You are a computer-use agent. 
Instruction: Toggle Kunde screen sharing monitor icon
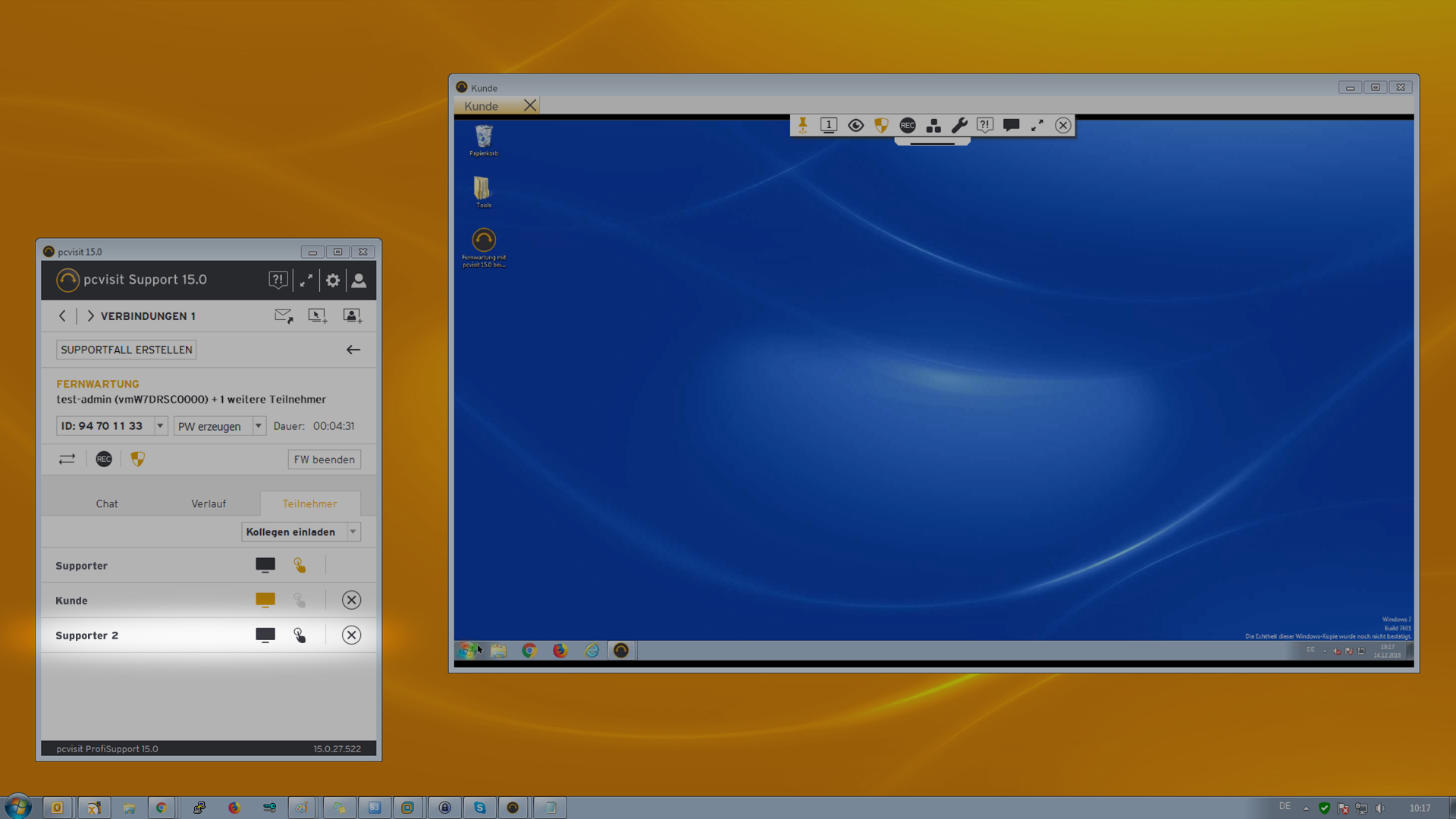pos(265,600)
